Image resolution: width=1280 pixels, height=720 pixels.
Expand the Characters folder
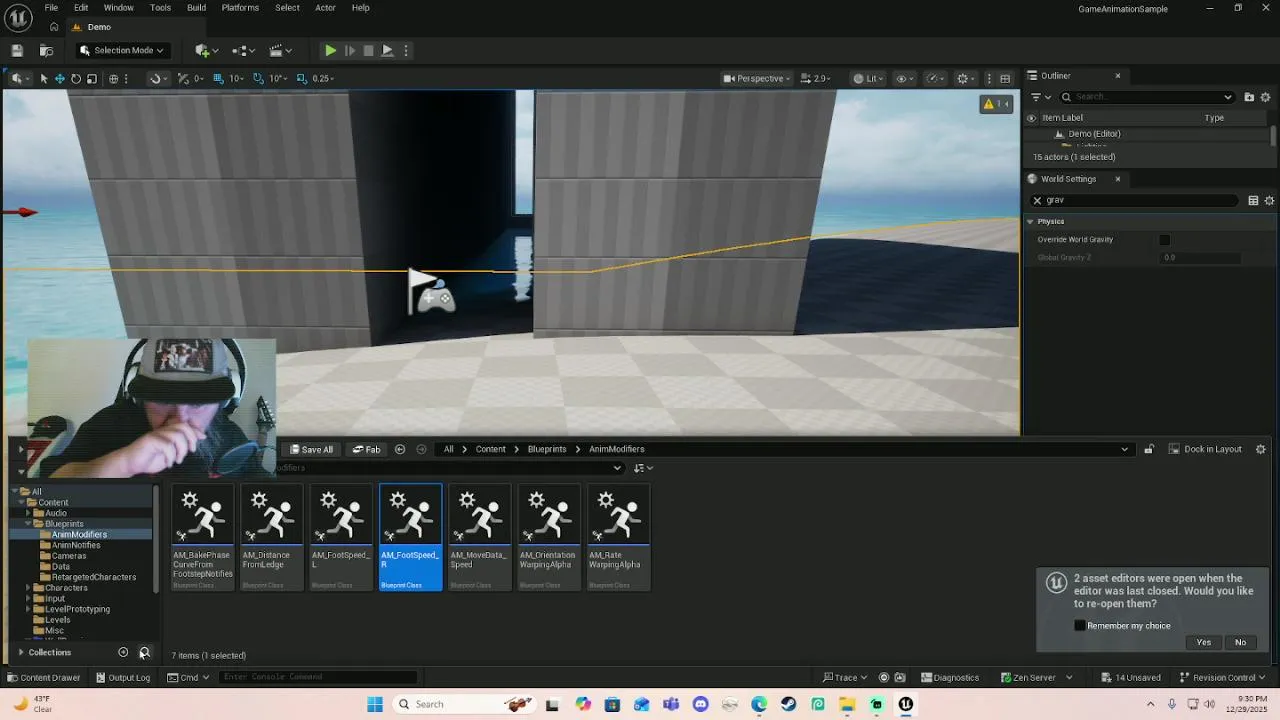click(28, 588)
